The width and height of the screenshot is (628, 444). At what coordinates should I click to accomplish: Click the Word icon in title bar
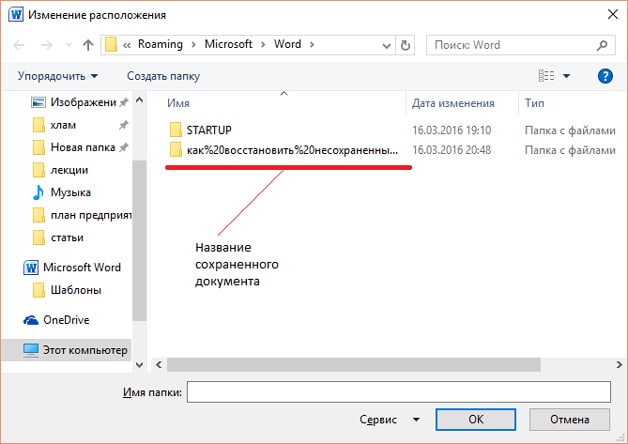(16, 15)
